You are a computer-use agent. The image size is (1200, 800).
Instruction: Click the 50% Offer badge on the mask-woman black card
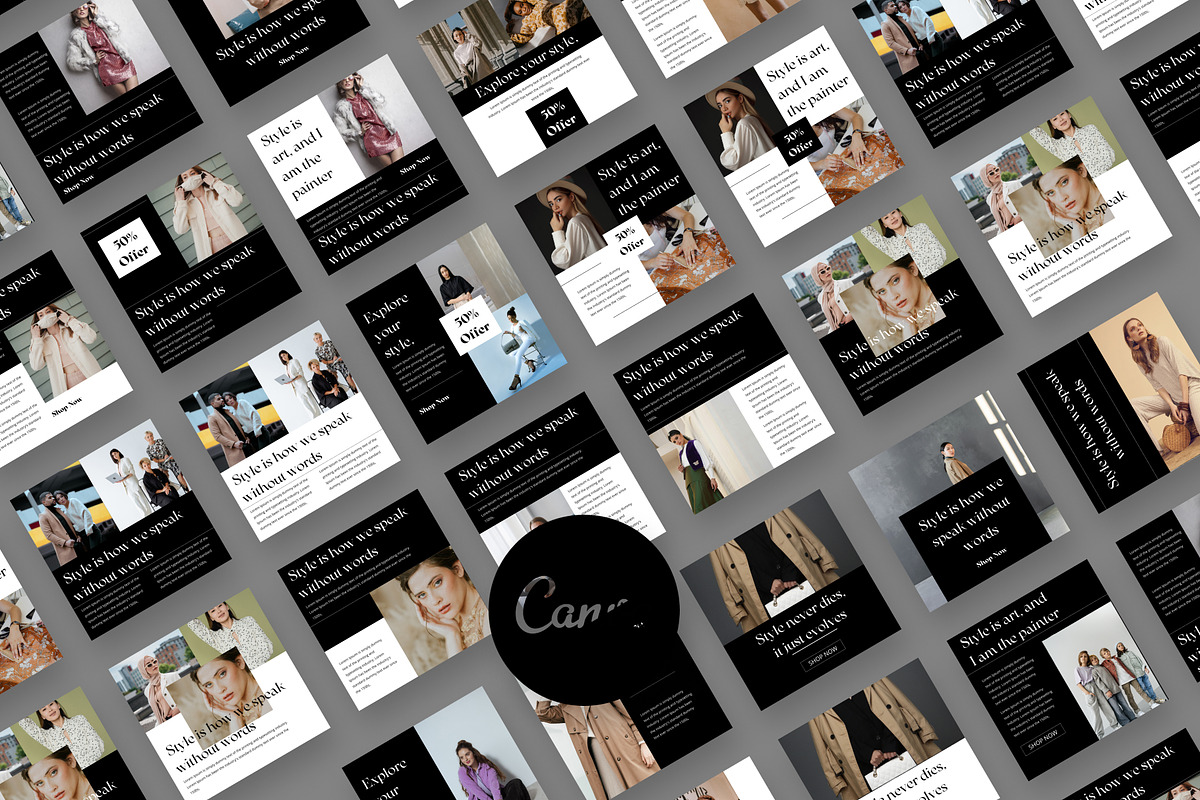click(131, 248)
